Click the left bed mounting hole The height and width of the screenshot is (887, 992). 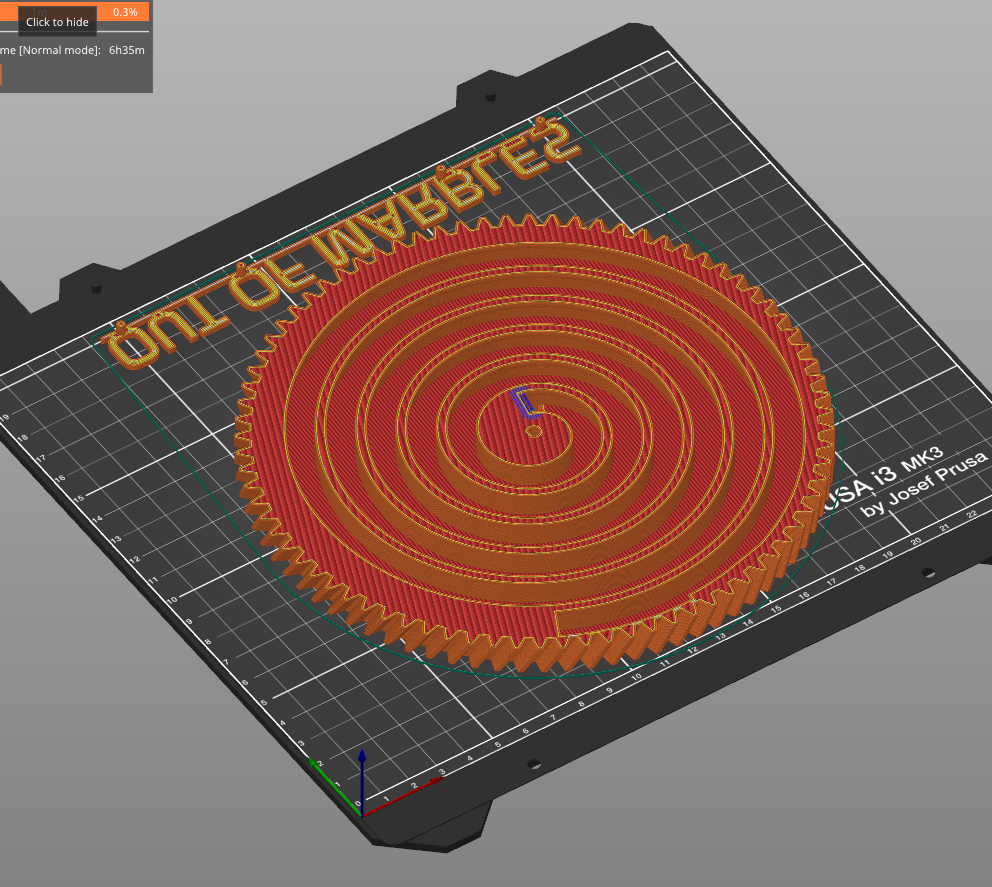tap(96, 288)
